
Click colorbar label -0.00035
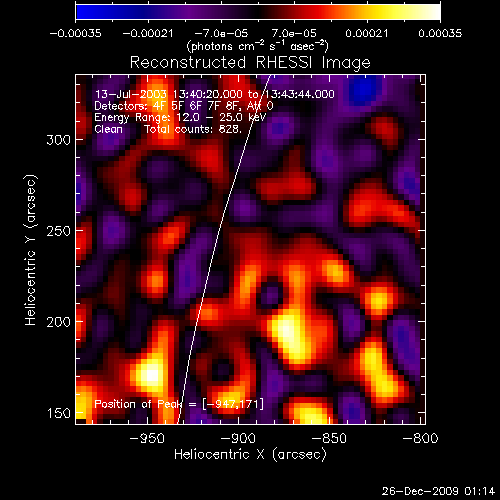(x=76, y=33)
